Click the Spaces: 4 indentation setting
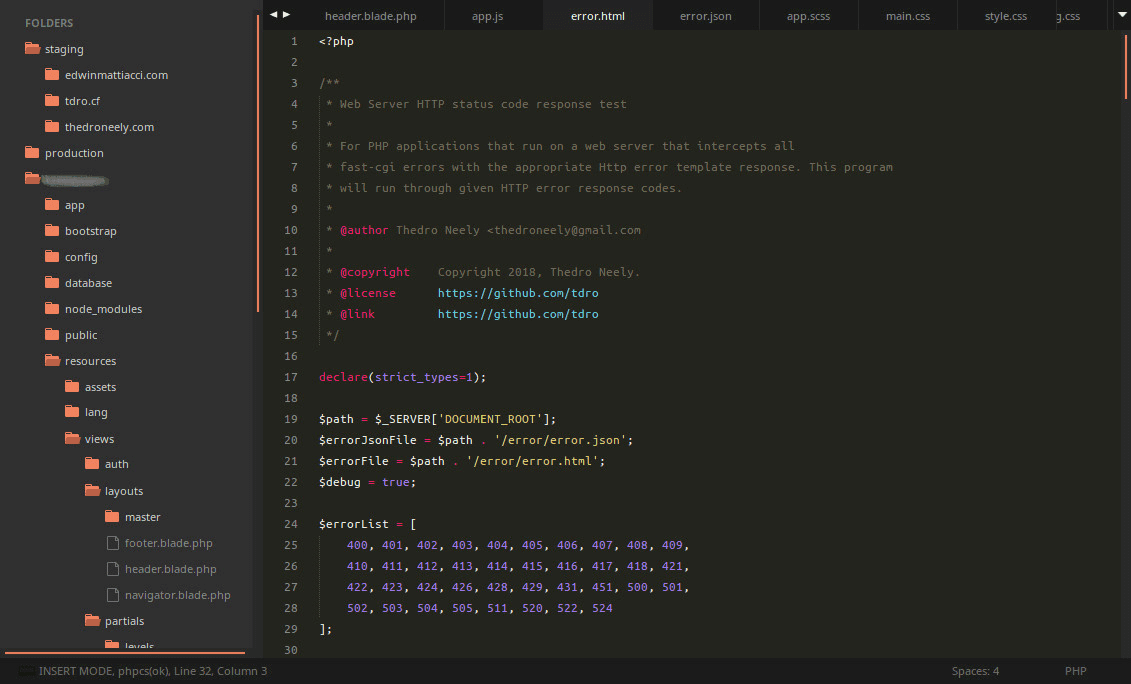This screenshot has width=1131, height=684. [x=975, y=671]
